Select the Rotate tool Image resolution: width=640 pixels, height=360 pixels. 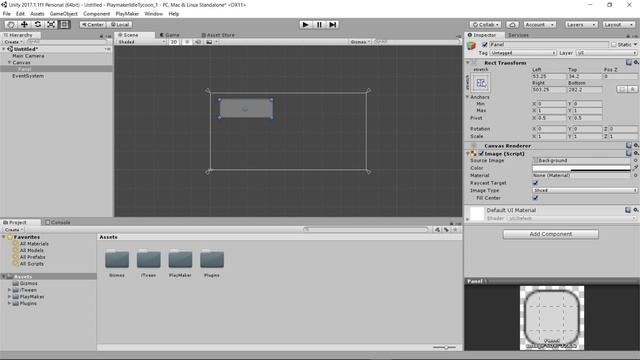[38, 24]
